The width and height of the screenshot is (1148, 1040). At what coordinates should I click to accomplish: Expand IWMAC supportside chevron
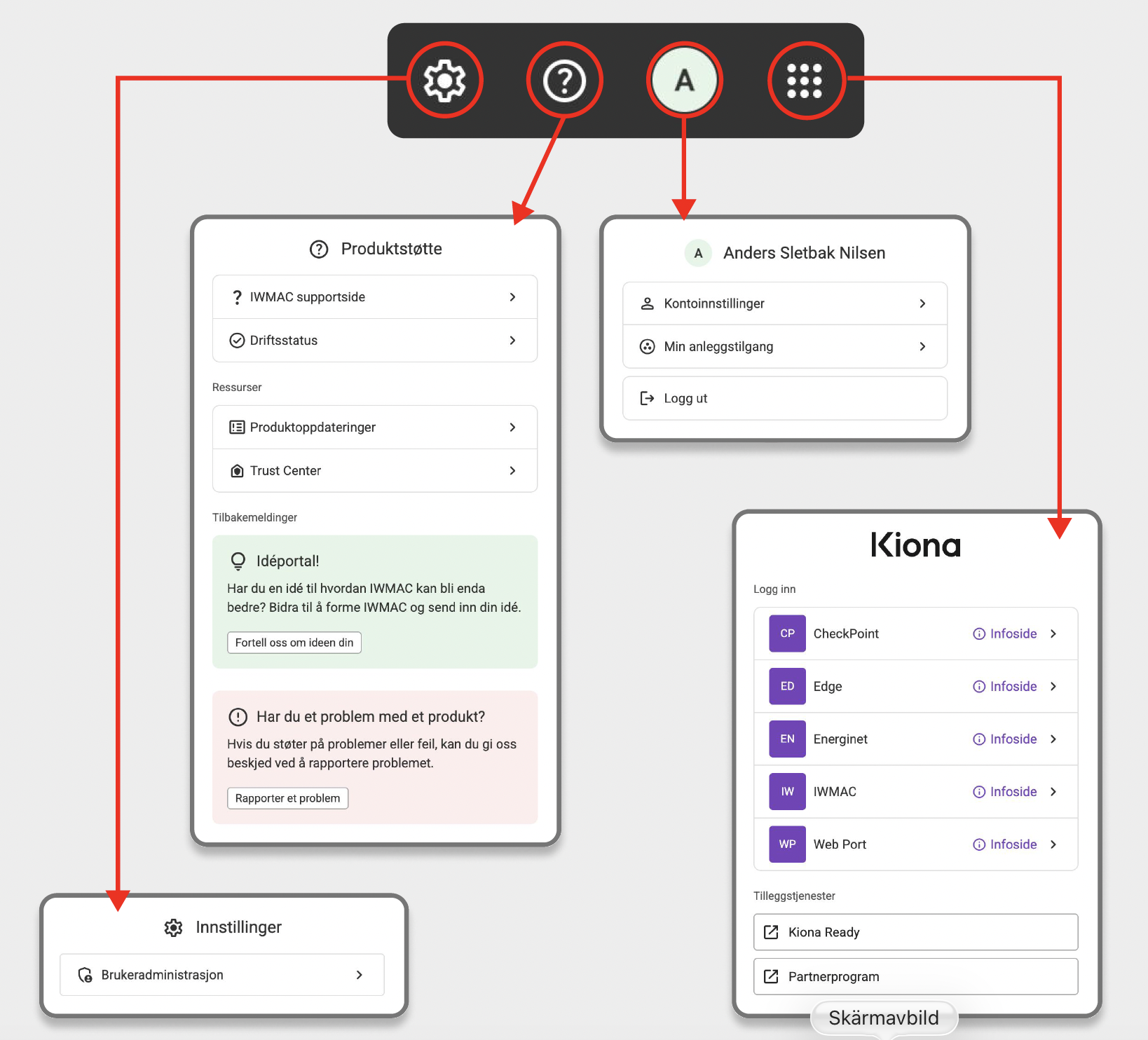pyautogui.click(x=512, y=297)
